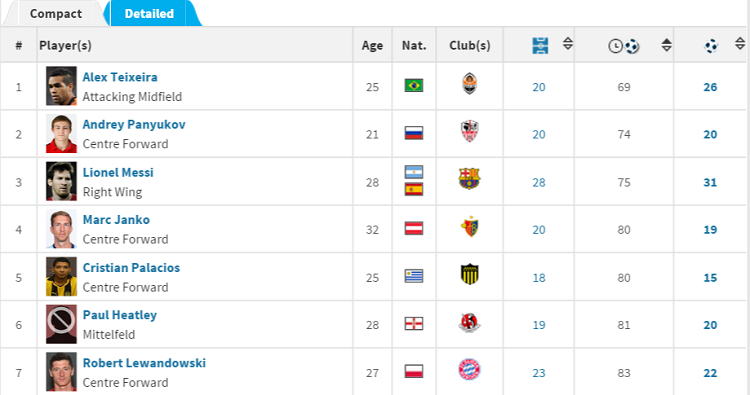Click the Uruguay flag icon
The image size is (750, 395).
pos(414,276)
